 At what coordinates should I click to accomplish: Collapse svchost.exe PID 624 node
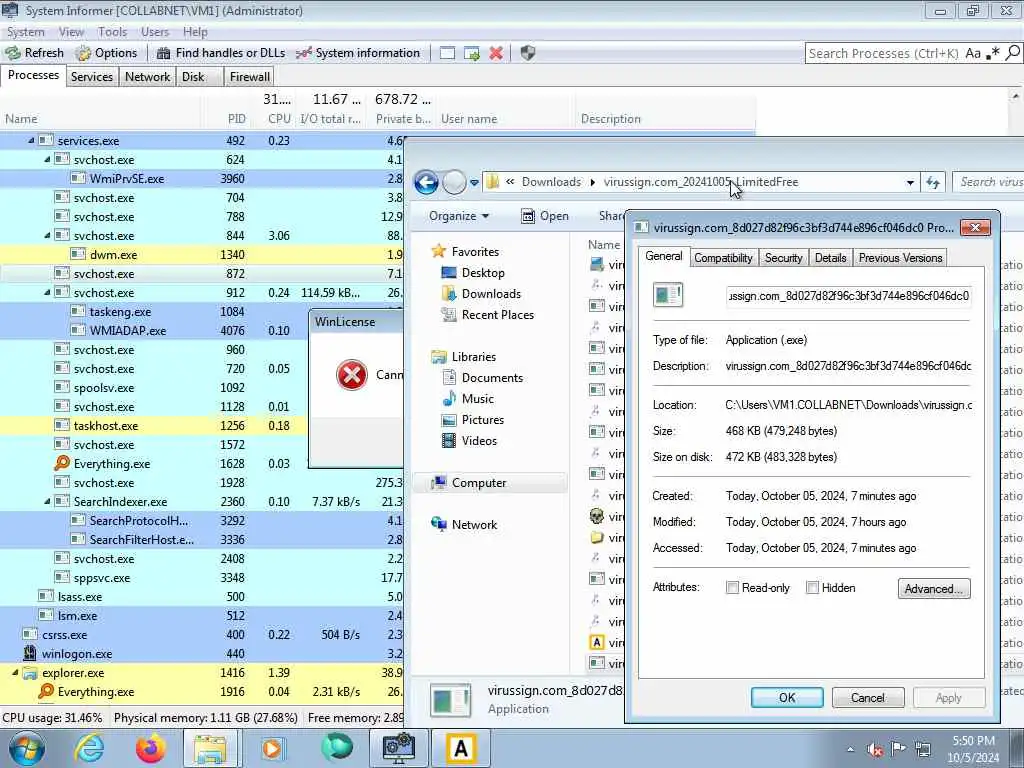[x=47, y=159]
